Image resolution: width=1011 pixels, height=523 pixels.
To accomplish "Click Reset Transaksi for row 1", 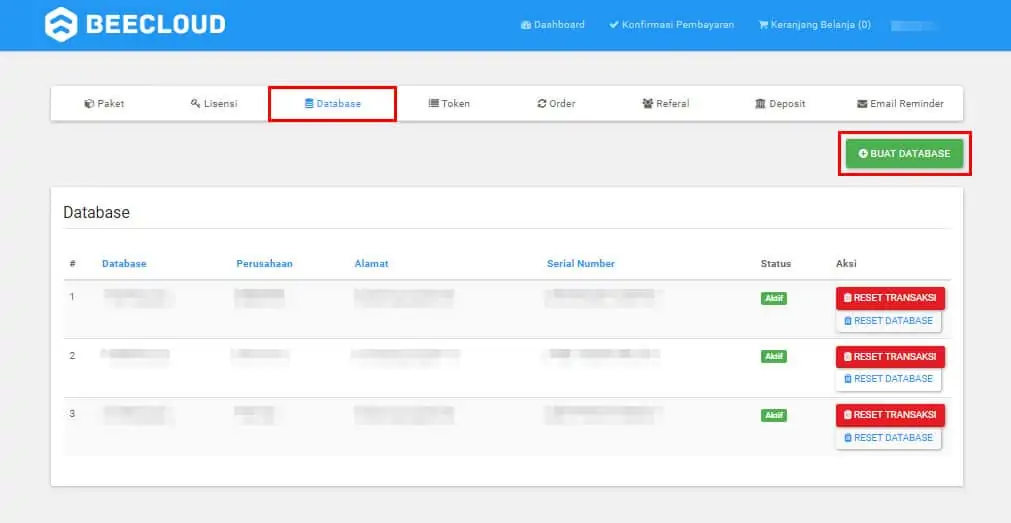I will pyautogui.click(x=890, y=298).
